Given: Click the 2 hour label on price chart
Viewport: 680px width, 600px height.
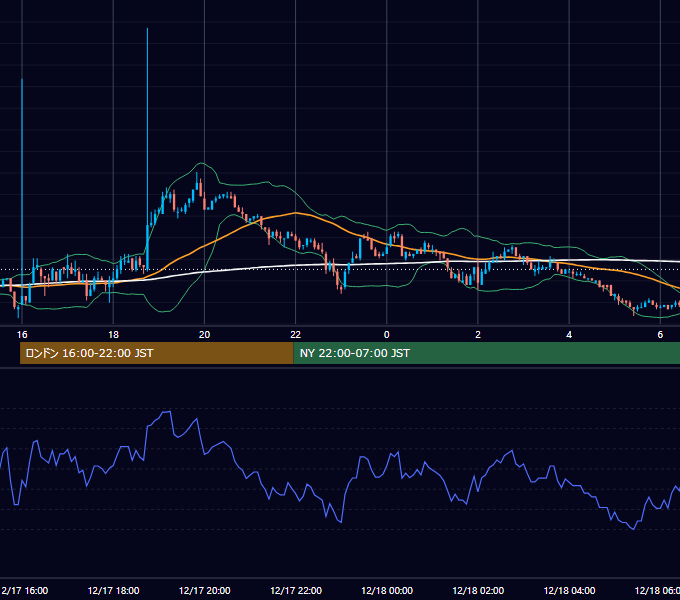Looking at the screenshot, I should [x=478, y=335].
